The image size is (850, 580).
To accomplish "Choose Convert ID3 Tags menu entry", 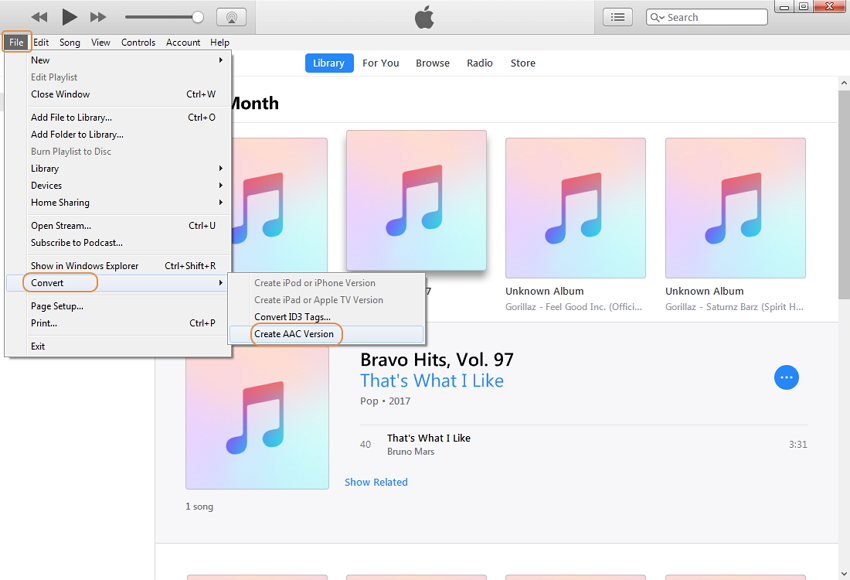I will [x=292, y=317].
